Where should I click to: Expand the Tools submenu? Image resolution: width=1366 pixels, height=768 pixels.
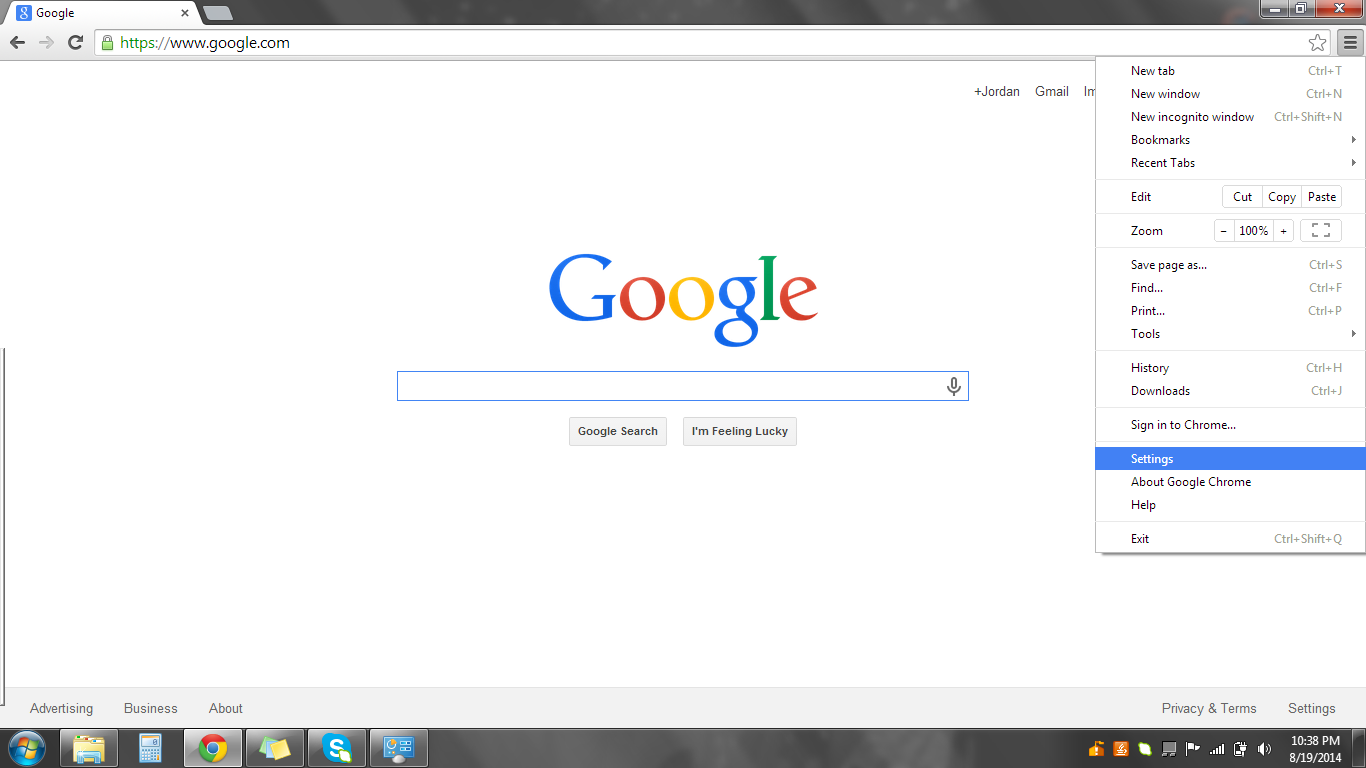coord(1231,334)
